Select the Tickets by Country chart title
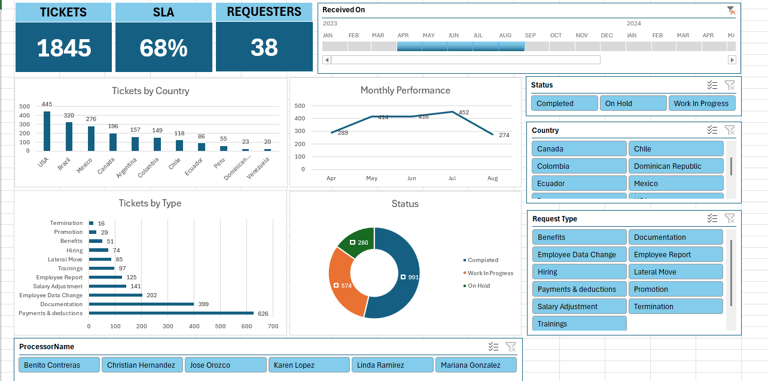 [x=150, y=91]
